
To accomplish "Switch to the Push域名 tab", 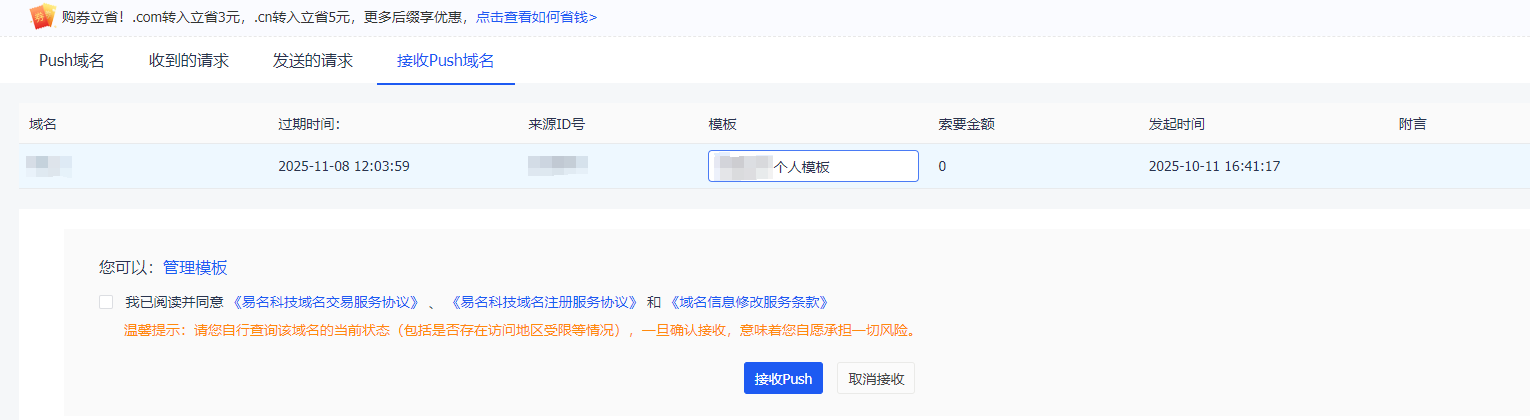I will pyautogui.click(x=71, y=60).
